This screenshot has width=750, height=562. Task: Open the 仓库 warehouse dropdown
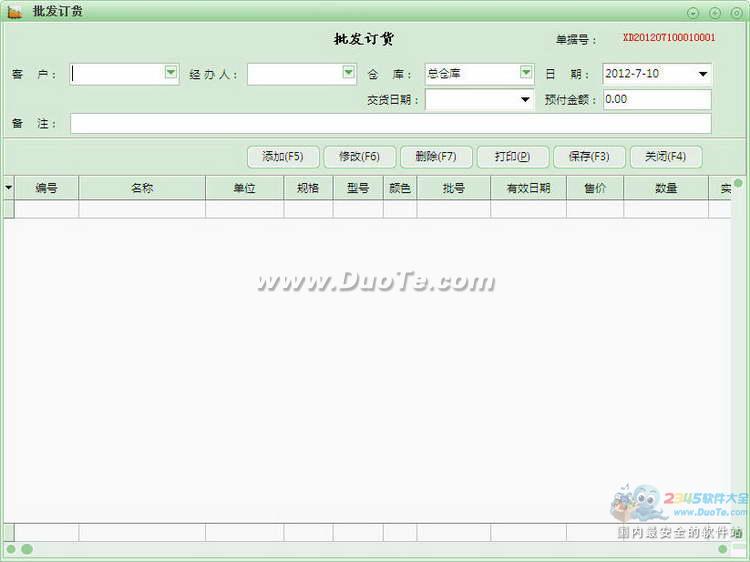tap(526, 73)
